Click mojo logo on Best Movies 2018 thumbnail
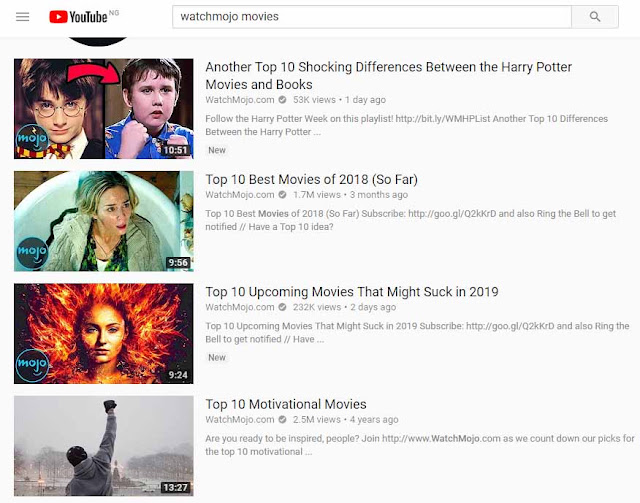Viewport: 640px width, 503px height. (32, 253)
